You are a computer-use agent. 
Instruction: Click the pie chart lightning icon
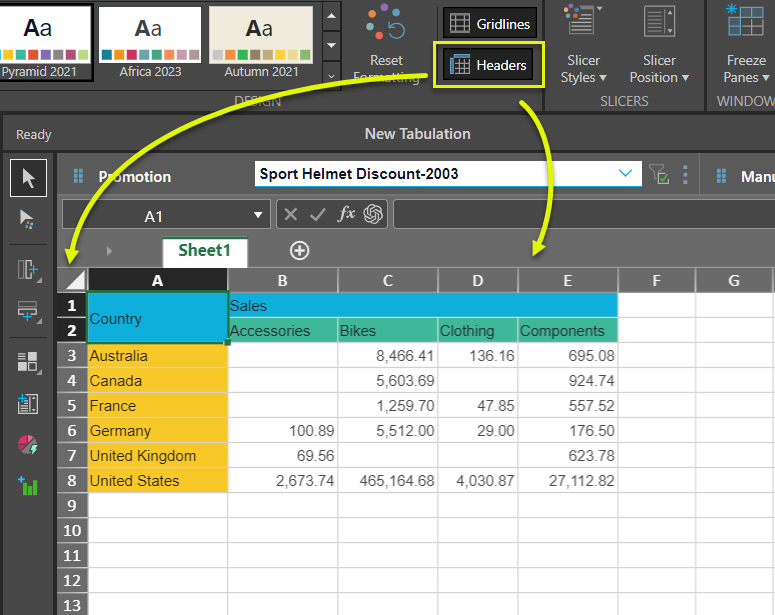click(x=28, y=445)
